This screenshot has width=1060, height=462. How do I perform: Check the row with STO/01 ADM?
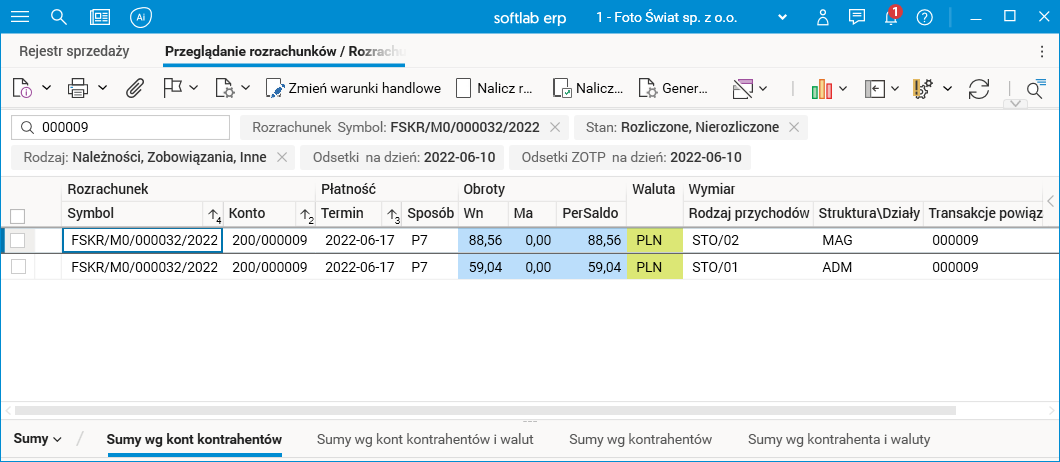coord(18,267)
